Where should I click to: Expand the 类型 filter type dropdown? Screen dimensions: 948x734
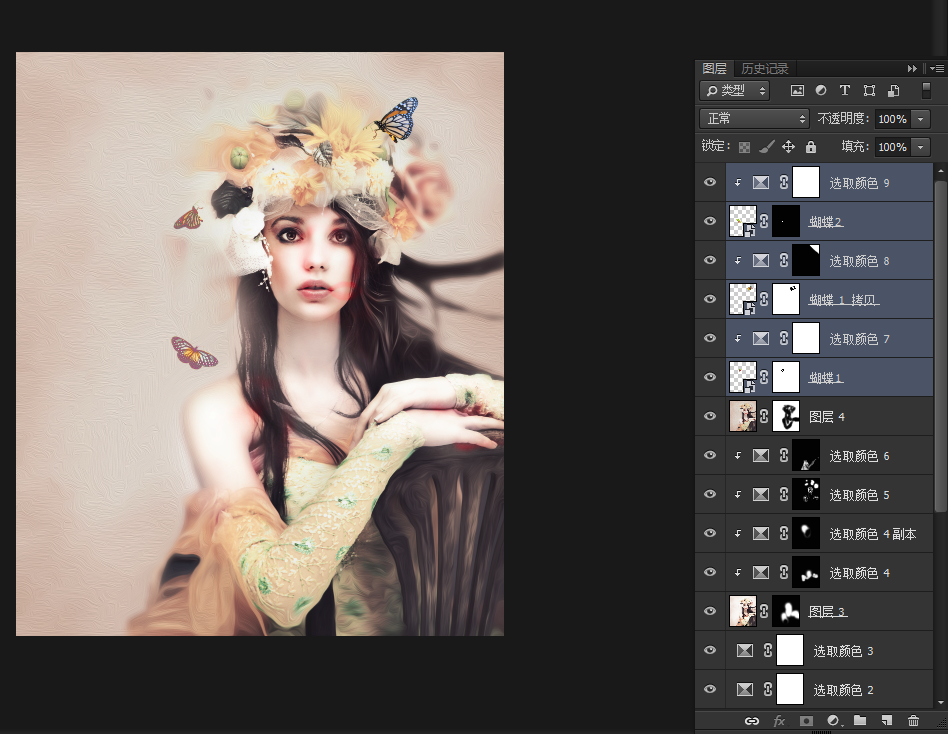pyautogui.click(x=735, y=91)
